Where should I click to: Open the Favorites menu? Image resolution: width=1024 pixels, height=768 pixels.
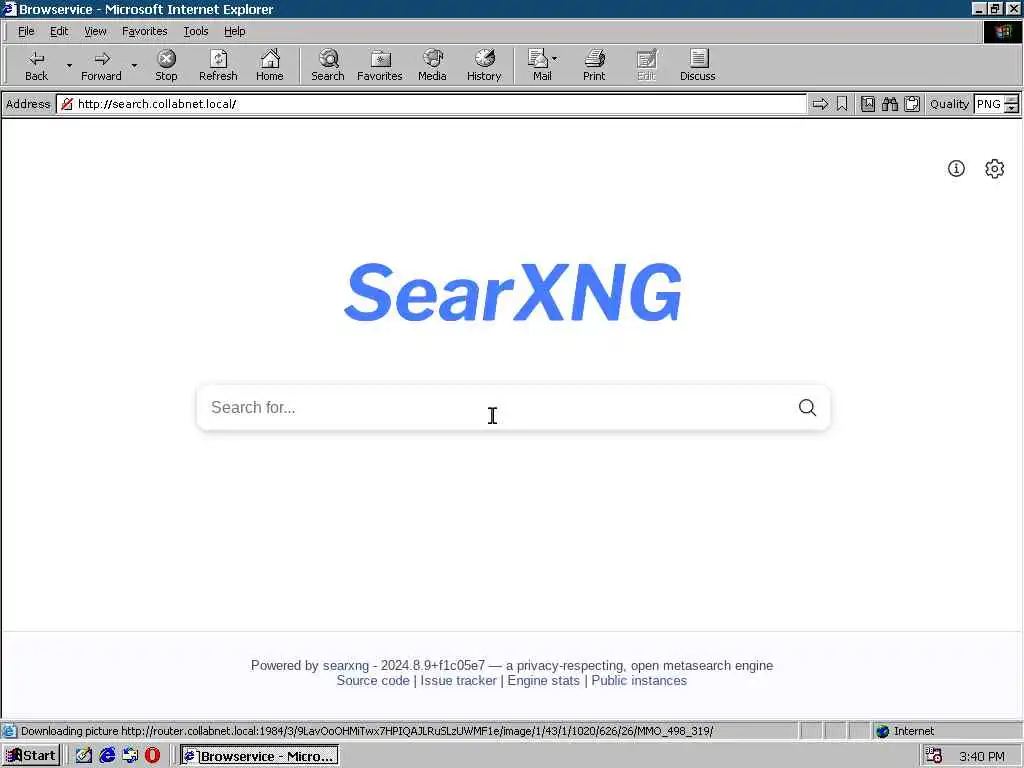(144, 31)
